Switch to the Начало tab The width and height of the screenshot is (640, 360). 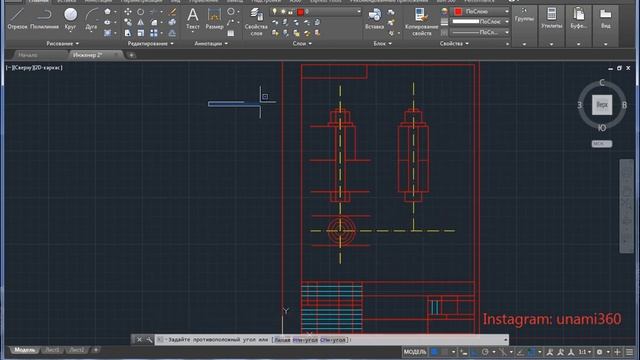point(28,55)
